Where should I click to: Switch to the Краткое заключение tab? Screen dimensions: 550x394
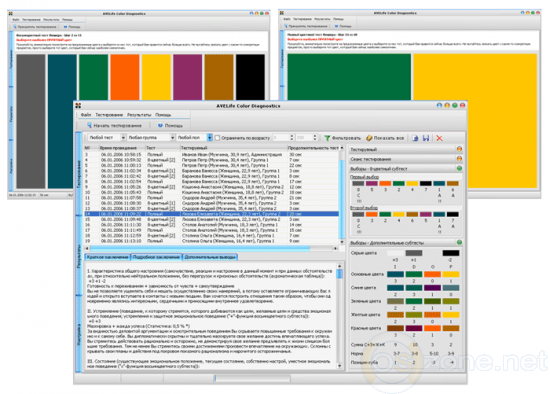pyautogui.click(x=108, y=257)
